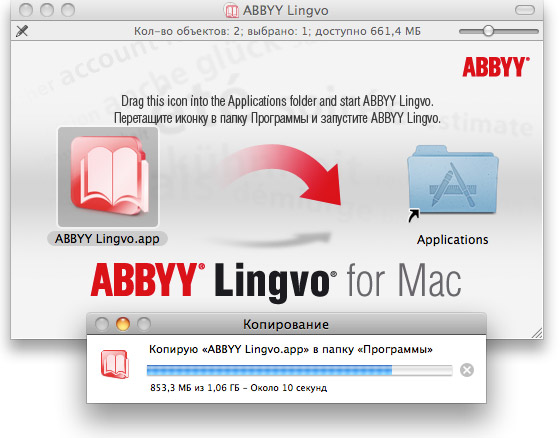
Task: Minimize the ABBYY Lingvo window
Action: pyautogui.click(x=47, y=10)
